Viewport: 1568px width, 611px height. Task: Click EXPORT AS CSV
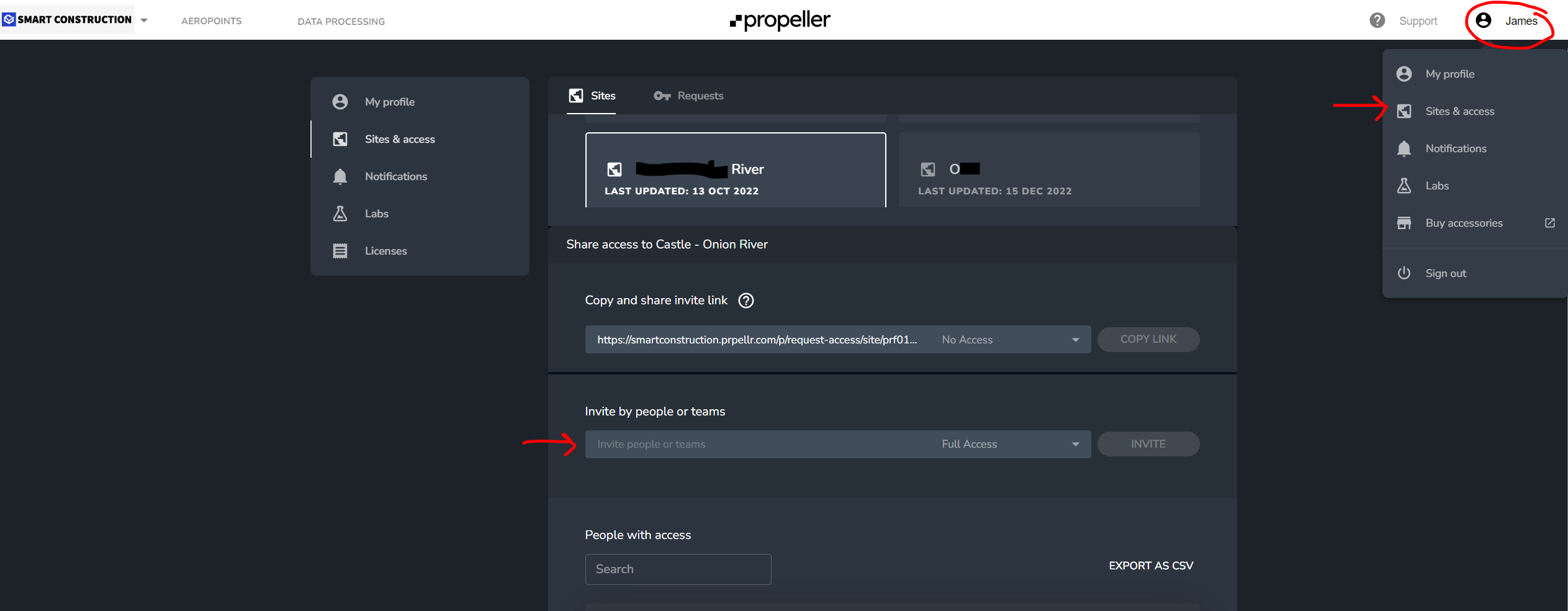coord(1151,566)
